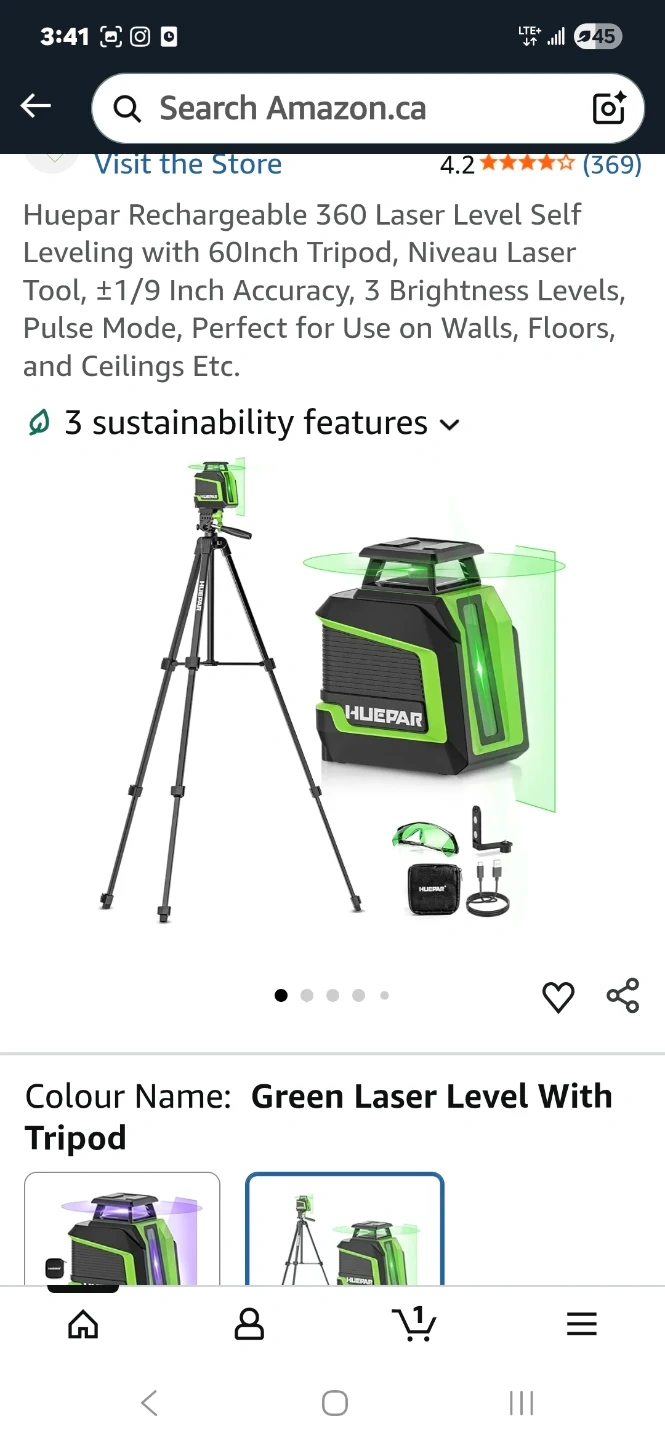Tap Android recent apps button
The width and height of the screenshot is (665, 1440).
pos(521,1403)
